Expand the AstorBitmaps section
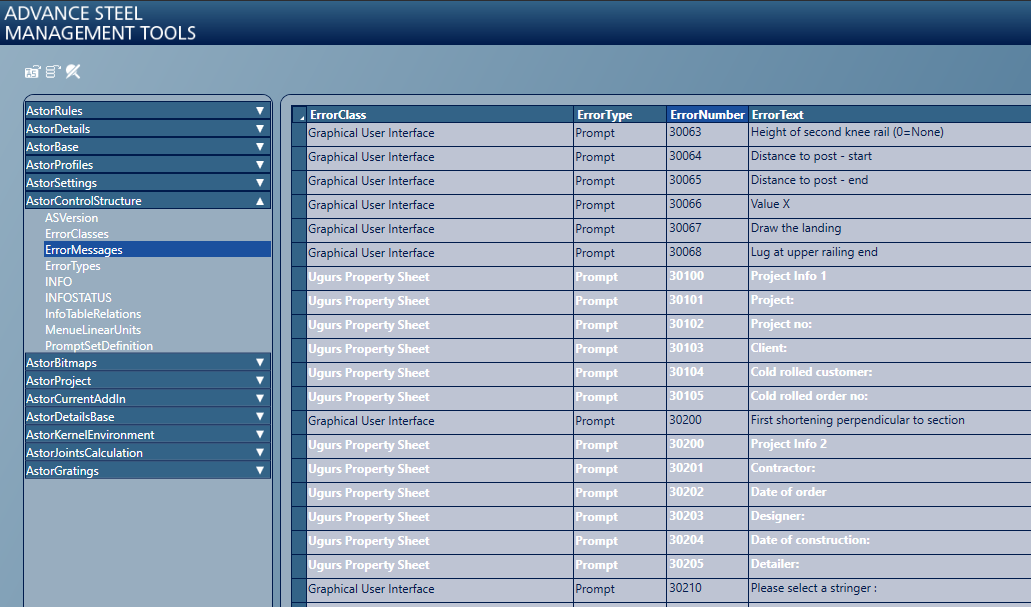Viewport: 1031px width, 607px height. 147,362
